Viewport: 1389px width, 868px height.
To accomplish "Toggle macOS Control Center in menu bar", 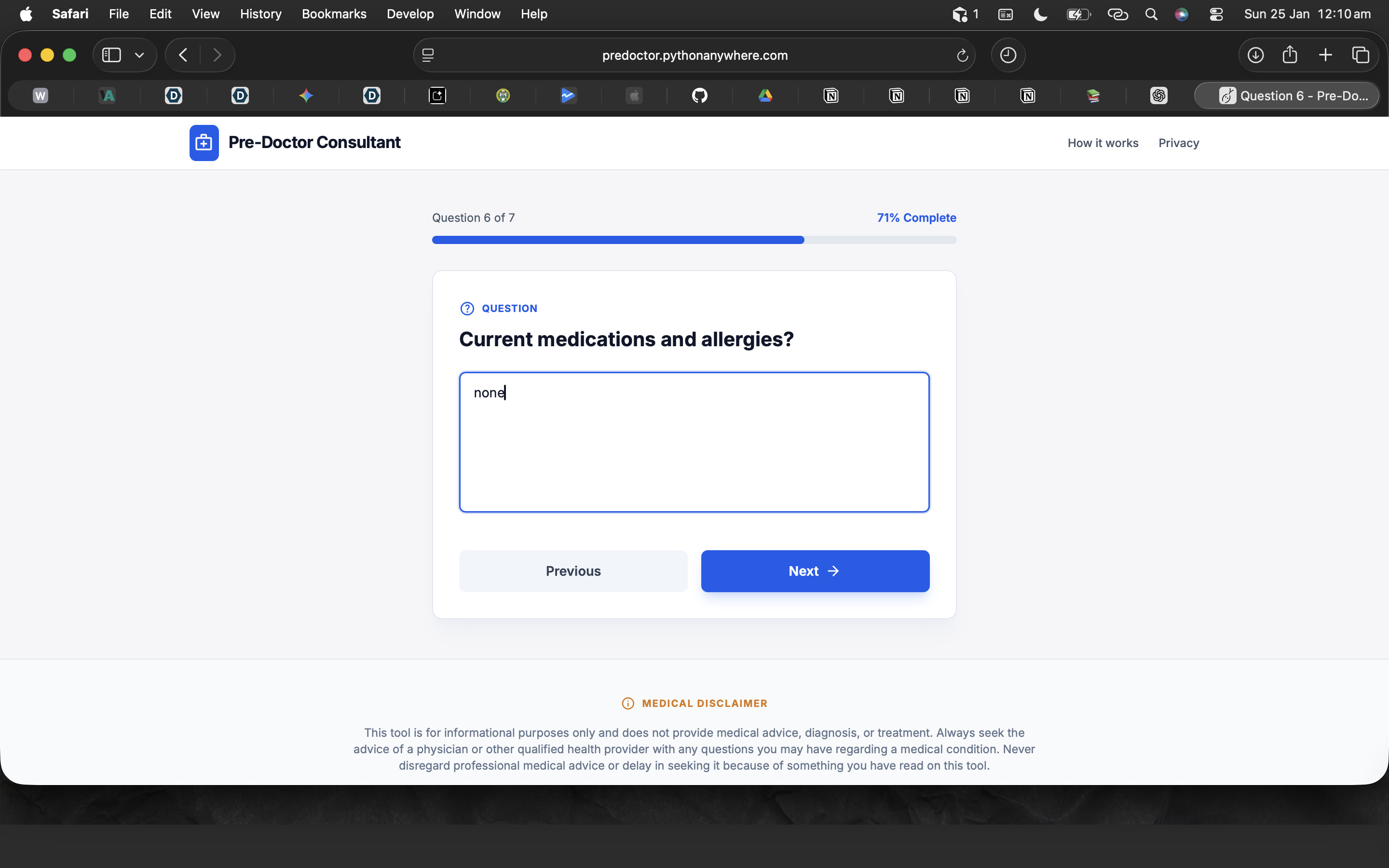I will (x=1216, y=14).
